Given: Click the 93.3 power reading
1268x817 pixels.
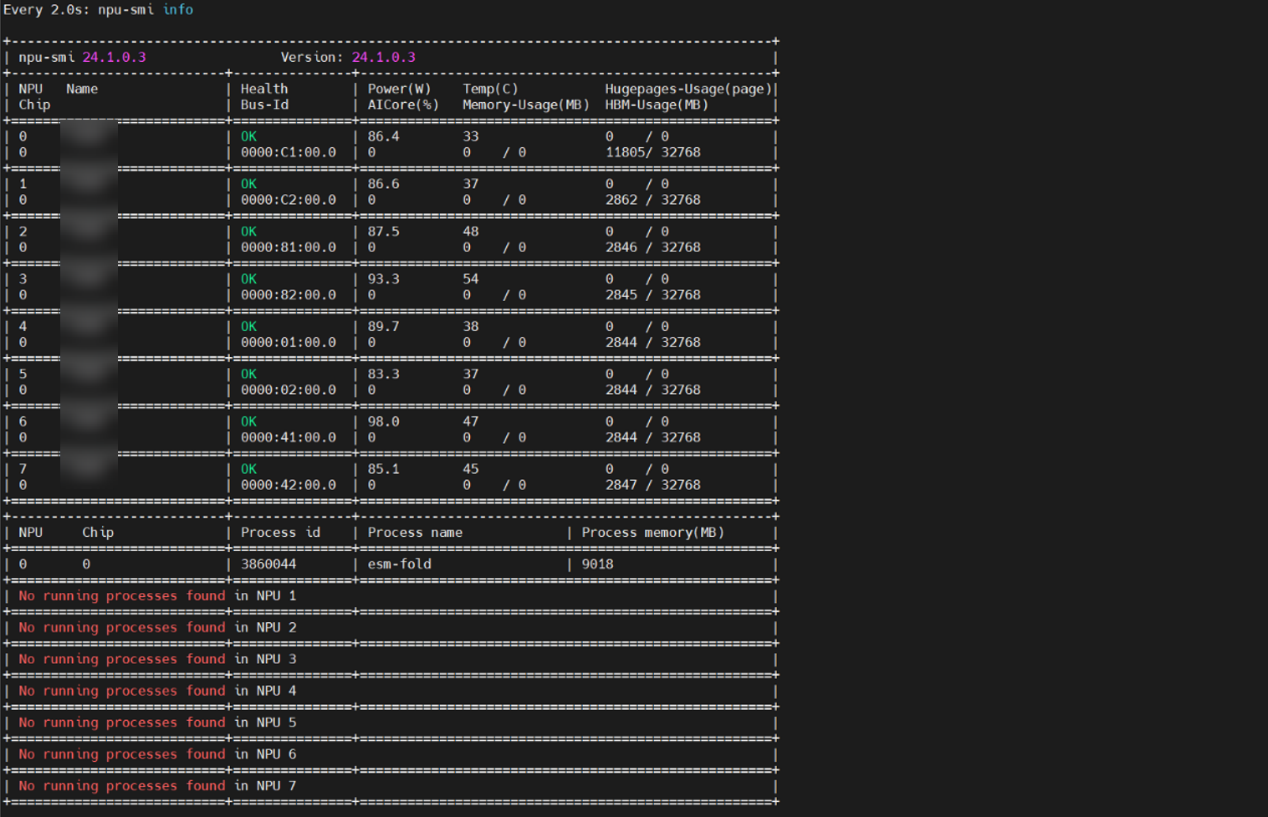Looking at the screenshot, I should pyautogui.click(x=383, y=279).
